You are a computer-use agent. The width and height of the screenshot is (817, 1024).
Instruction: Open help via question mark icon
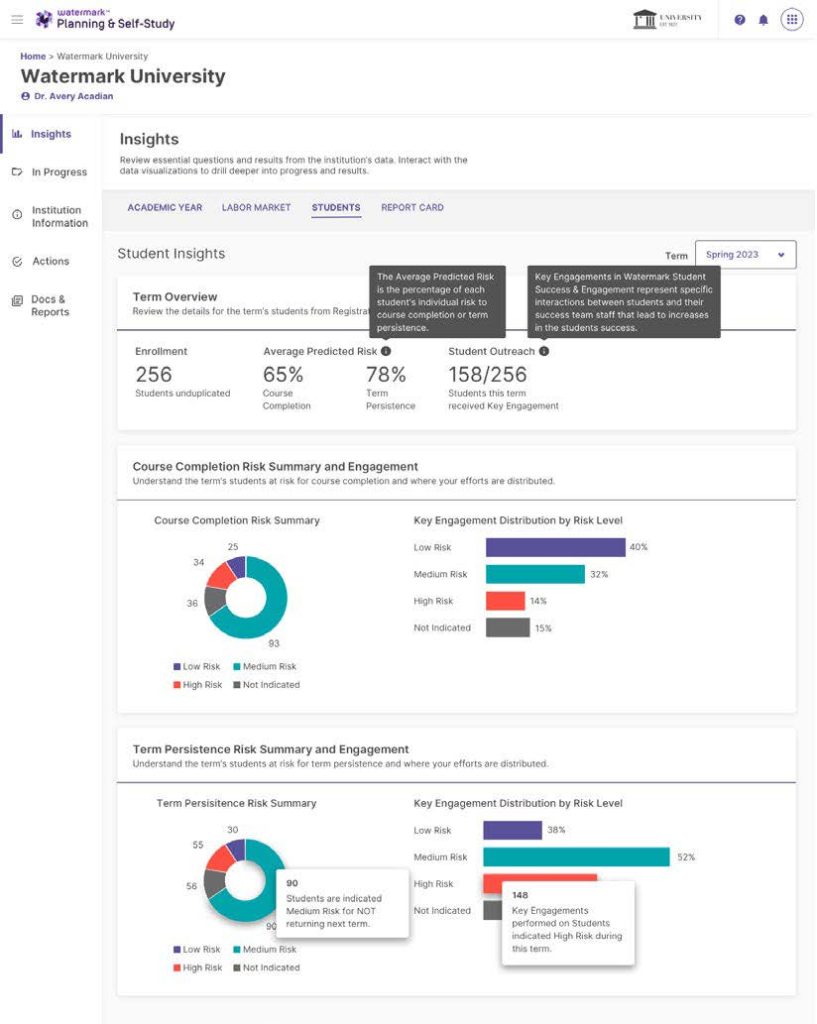[x=739, y=20]
